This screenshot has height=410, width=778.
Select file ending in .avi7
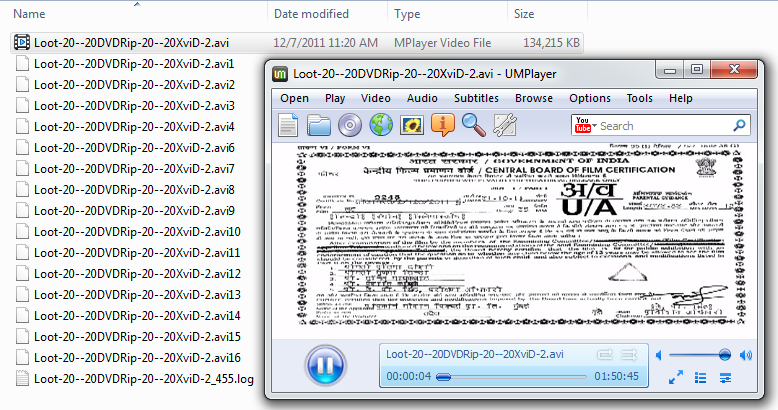tap(134, 169)
